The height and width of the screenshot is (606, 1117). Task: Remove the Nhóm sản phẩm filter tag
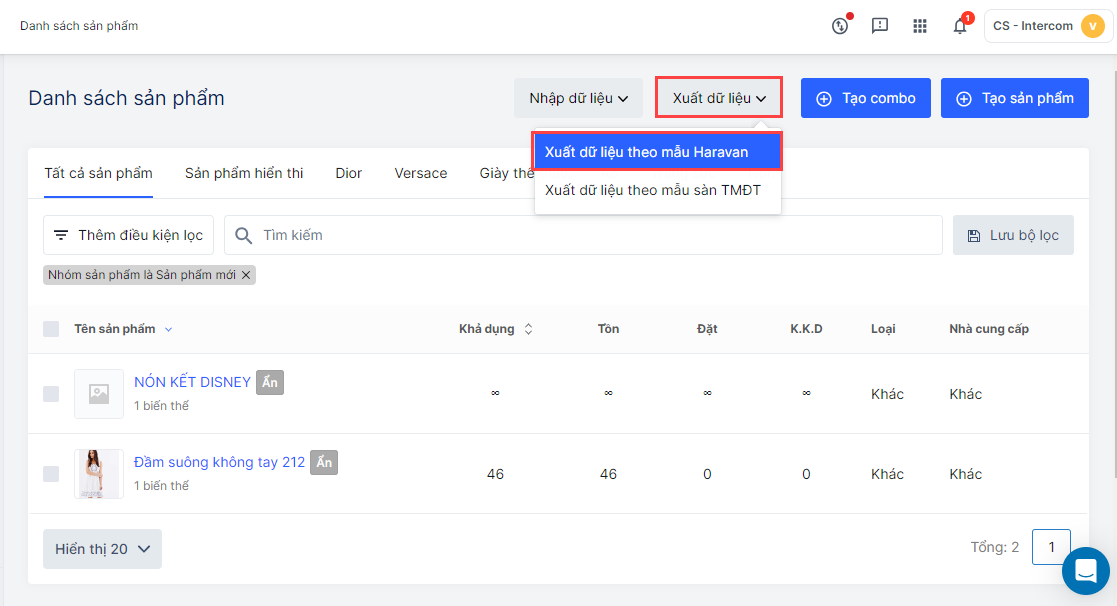coord(246,274)
